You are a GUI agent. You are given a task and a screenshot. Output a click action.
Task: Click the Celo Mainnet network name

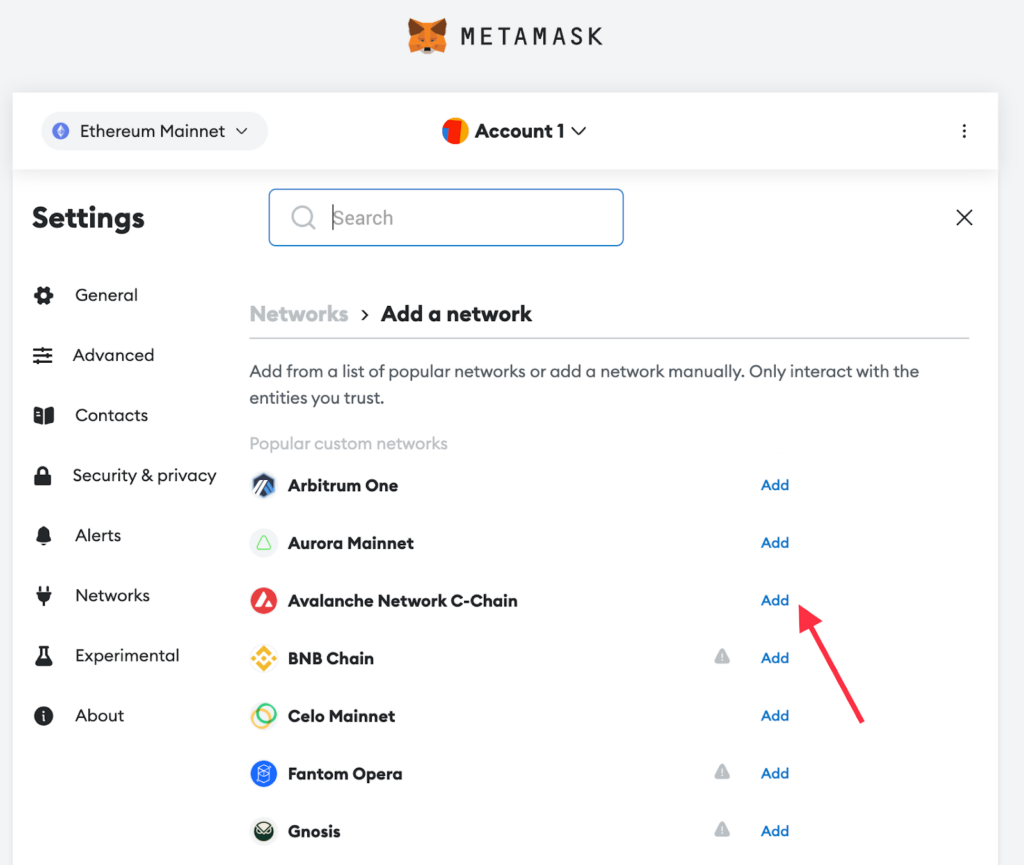(x=342, y=716)
